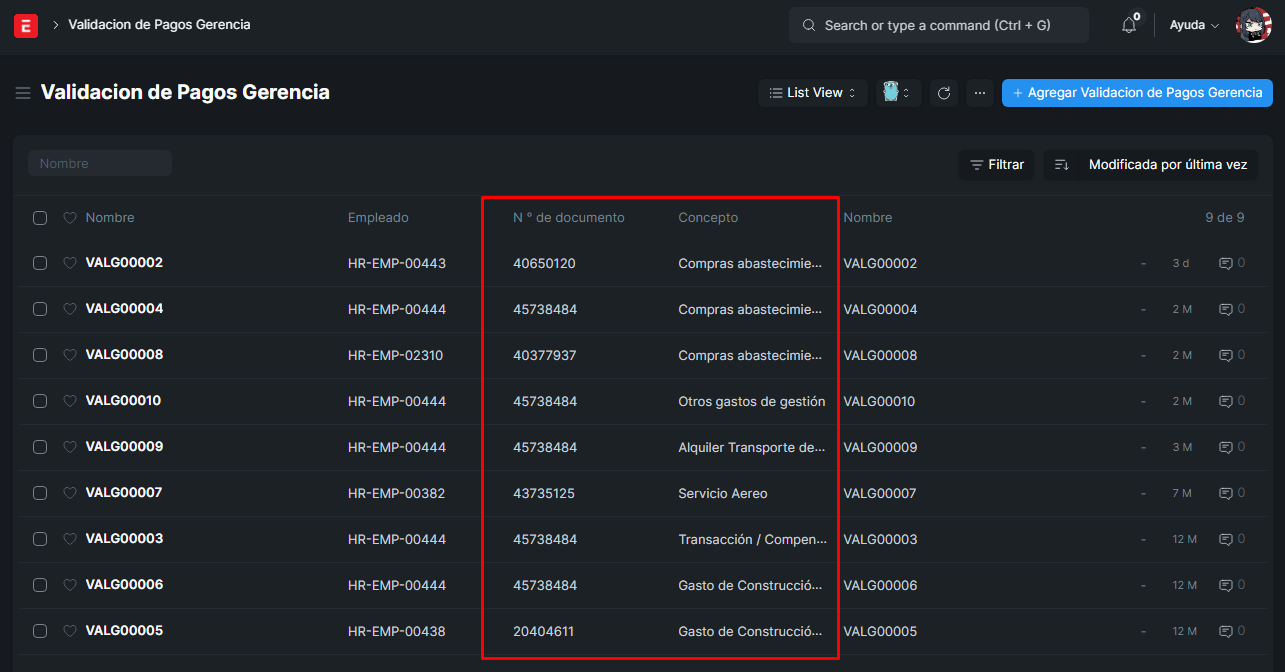Viewport: 1285px width, 672px height.
Task: Open the notifications bell
Action: (x=1129, y=26)
